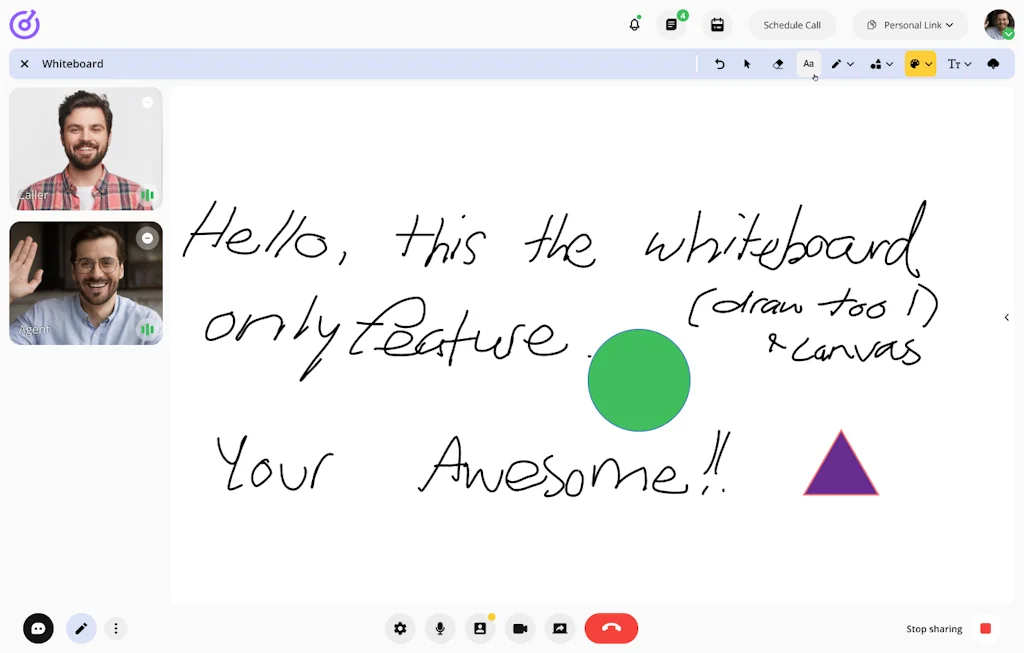The width and height of the screenshot is (1024, 653).
Task: Open the text size Tт dropdown
Action: [959, 64]
